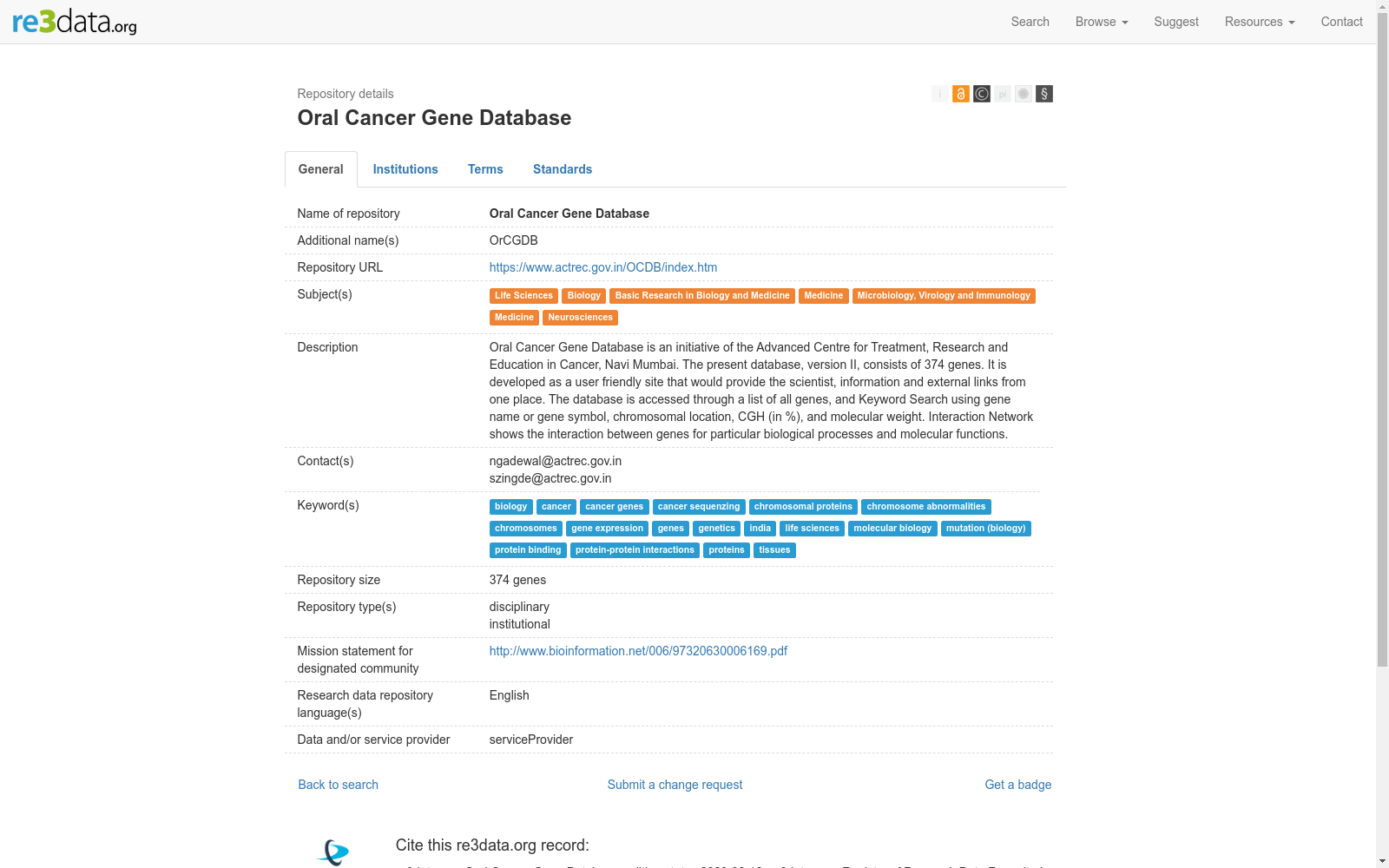Click the vertical page scrollbar thumb

pos(1382,339)
